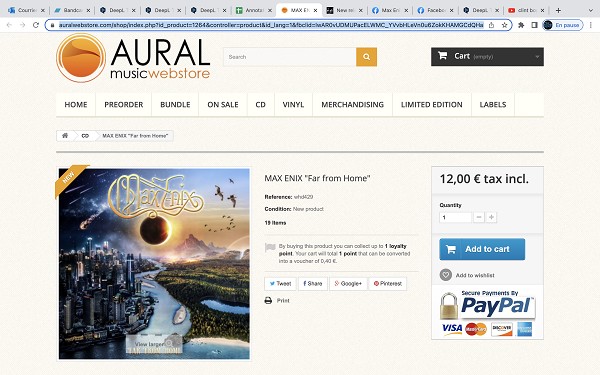
Task: Increase quantity with the plus button
Action: click(x=491, y=217)
